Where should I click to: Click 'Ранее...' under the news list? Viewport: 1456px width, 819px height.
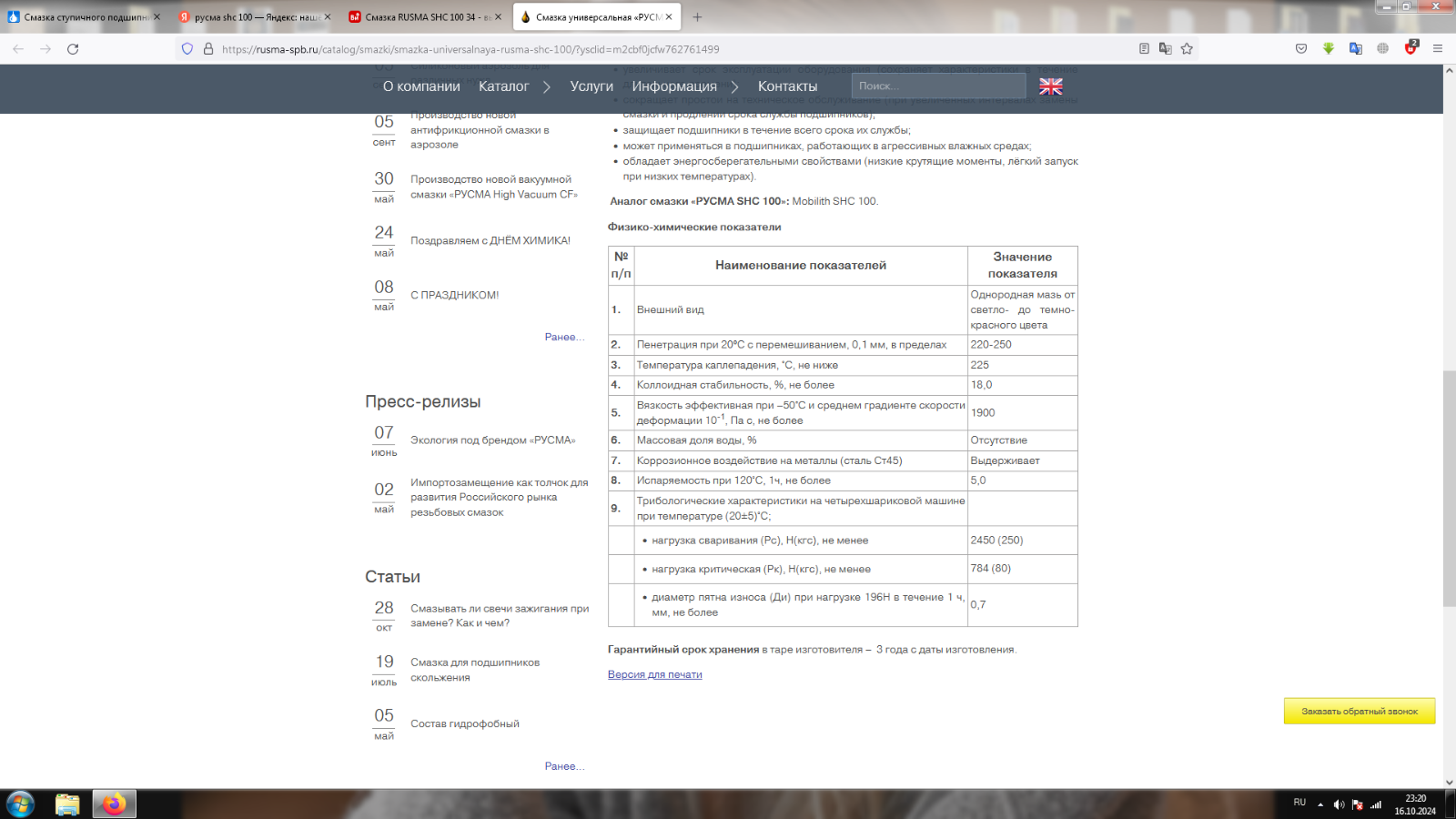pyautogui.click(x=564, y=337)
